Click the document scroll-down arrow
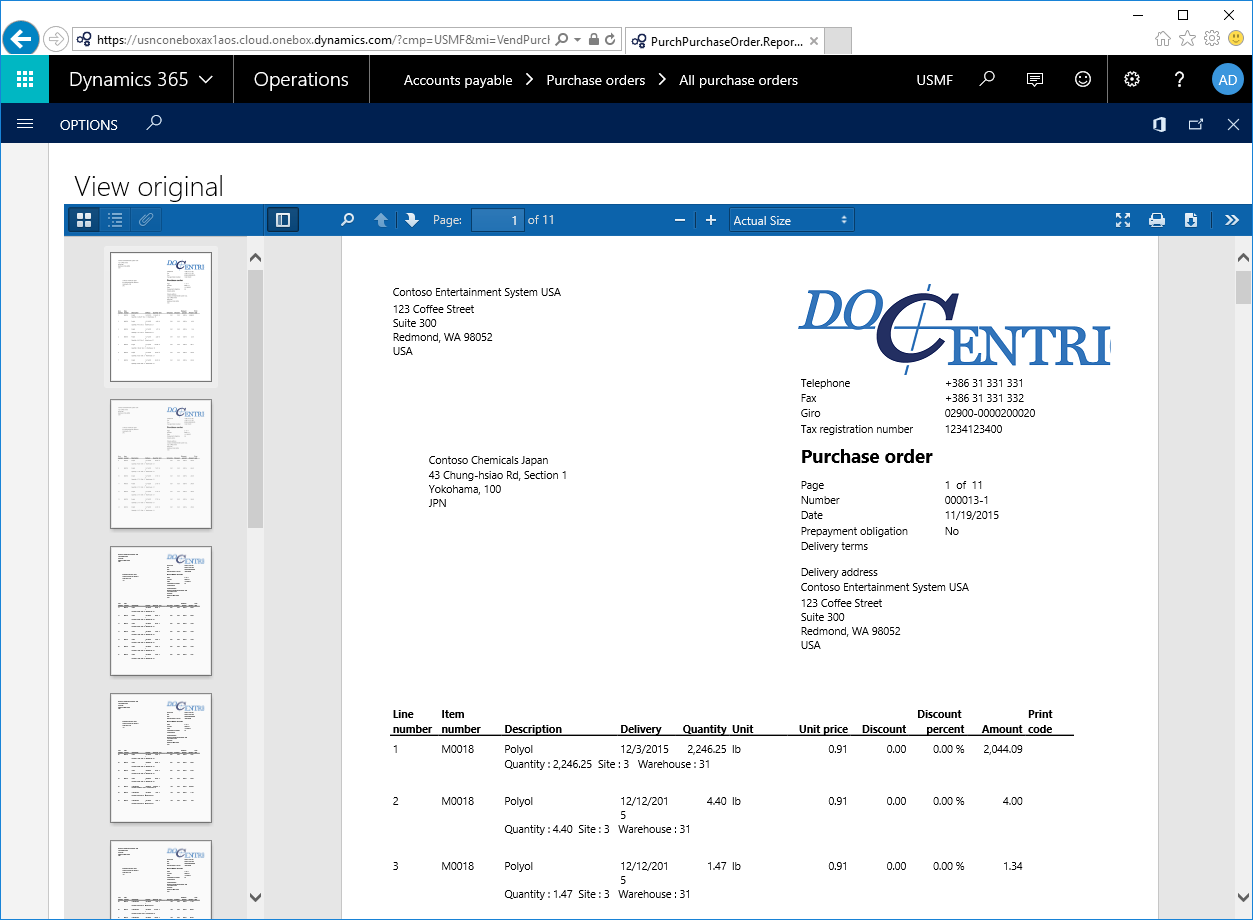Screen dimensions: 1253x920 point(1243,897)
